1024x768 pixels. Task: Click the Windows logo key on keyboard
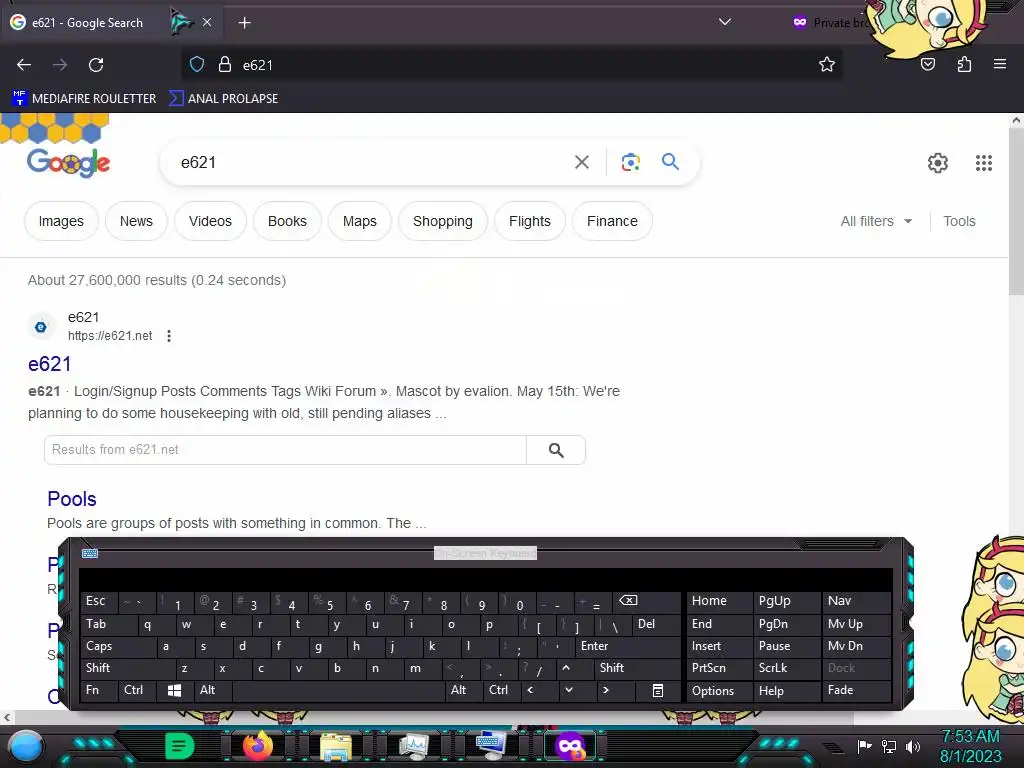point(174,690)
